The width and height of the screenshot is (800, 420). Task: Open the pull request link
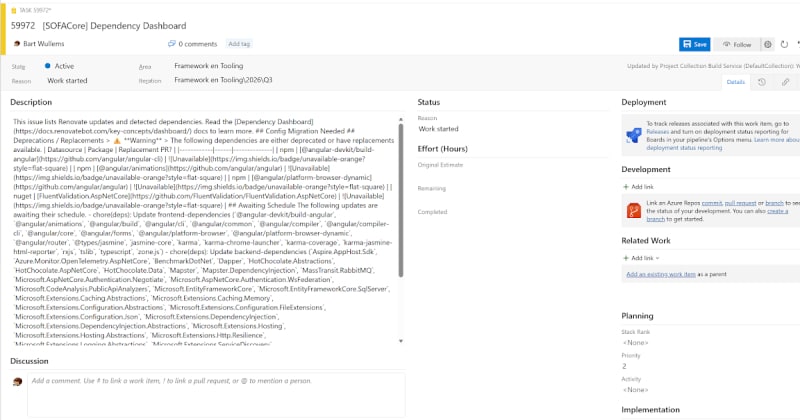coord(740,203)
